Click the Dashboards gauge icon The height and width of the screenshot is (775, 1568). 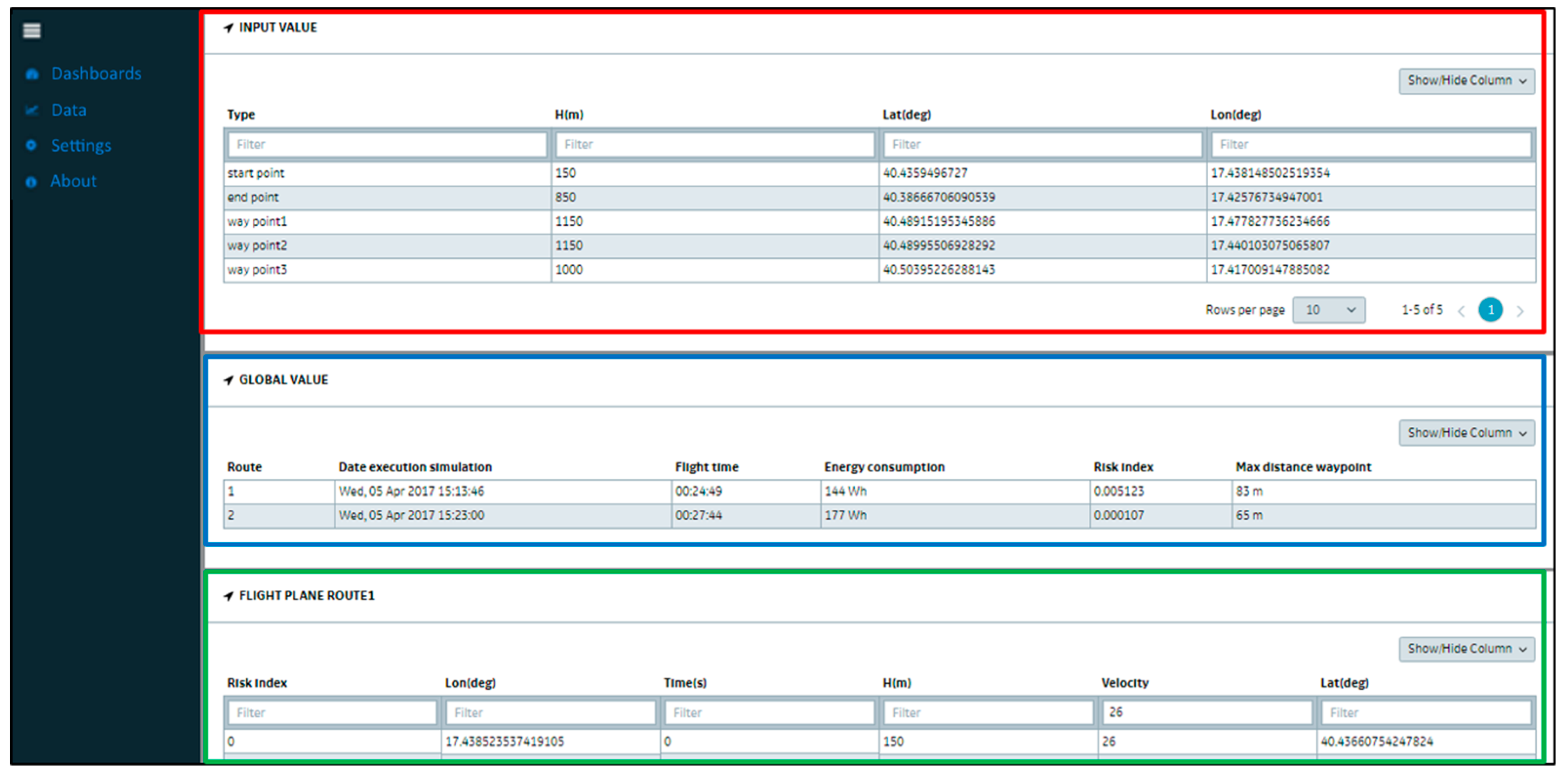(32, 74)
